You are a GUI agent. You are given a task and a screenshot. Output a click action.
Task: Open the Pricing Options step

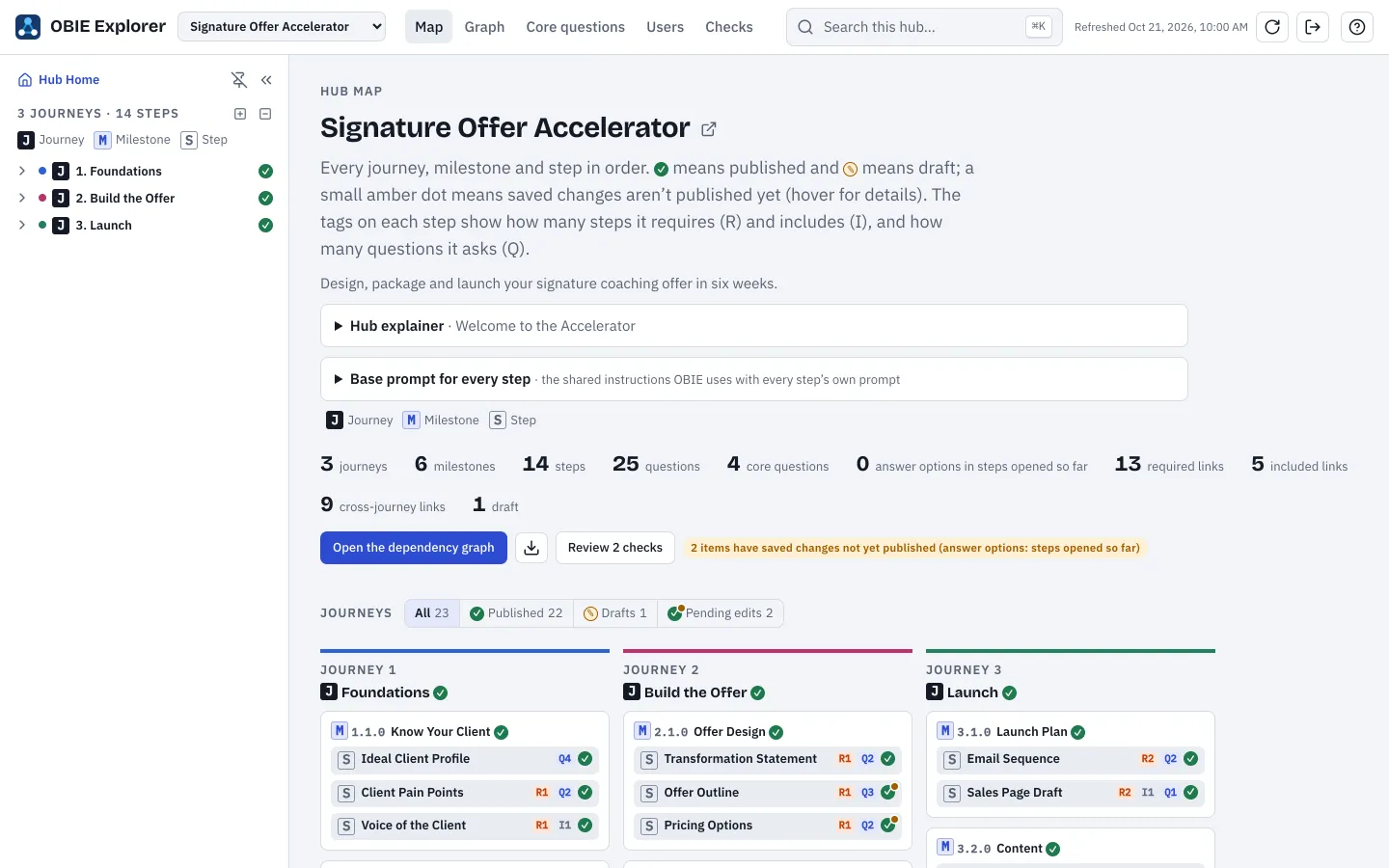tap(768, 826)
